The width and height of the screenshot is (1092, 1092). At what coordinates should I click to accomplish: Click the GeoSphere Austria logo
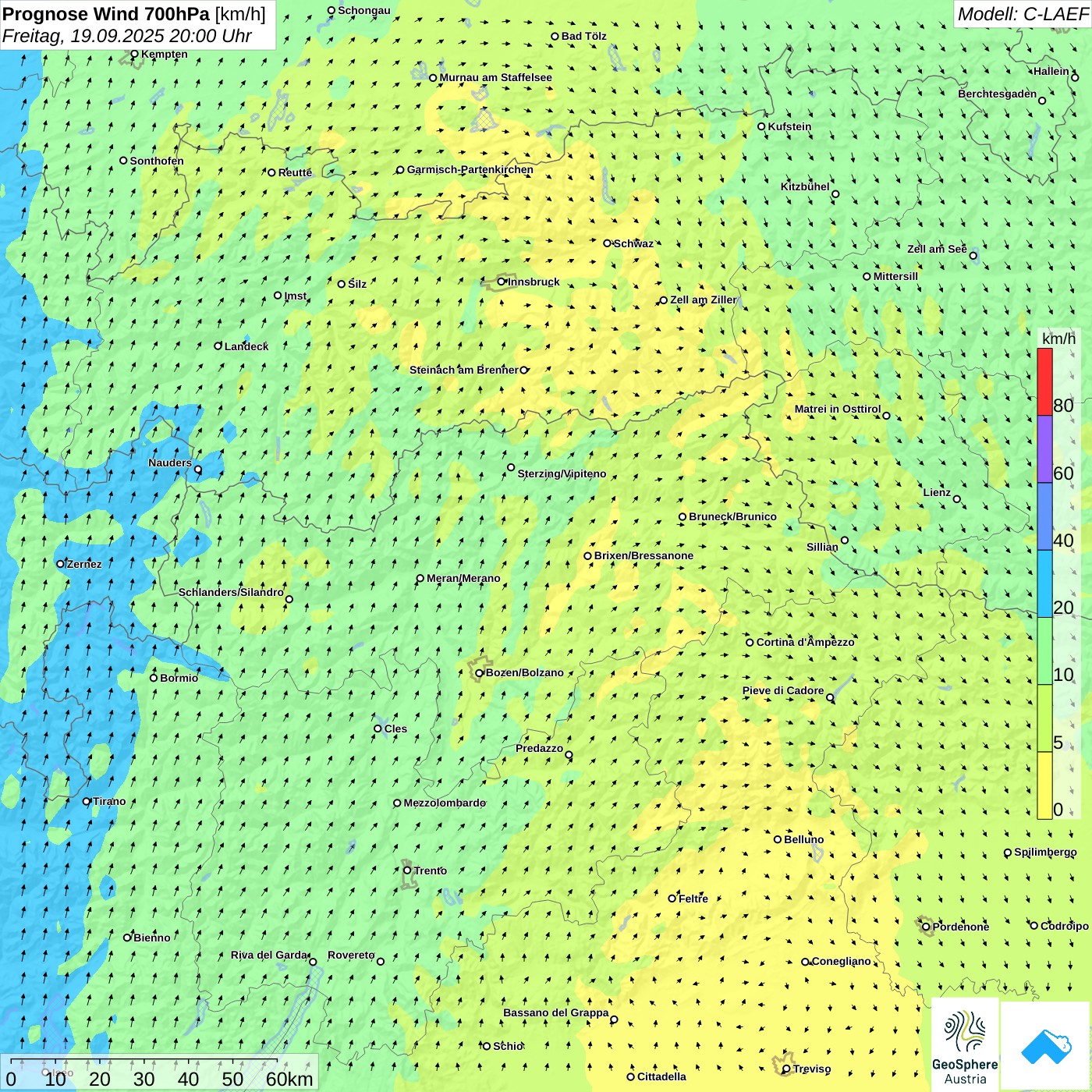point(965,1047)
